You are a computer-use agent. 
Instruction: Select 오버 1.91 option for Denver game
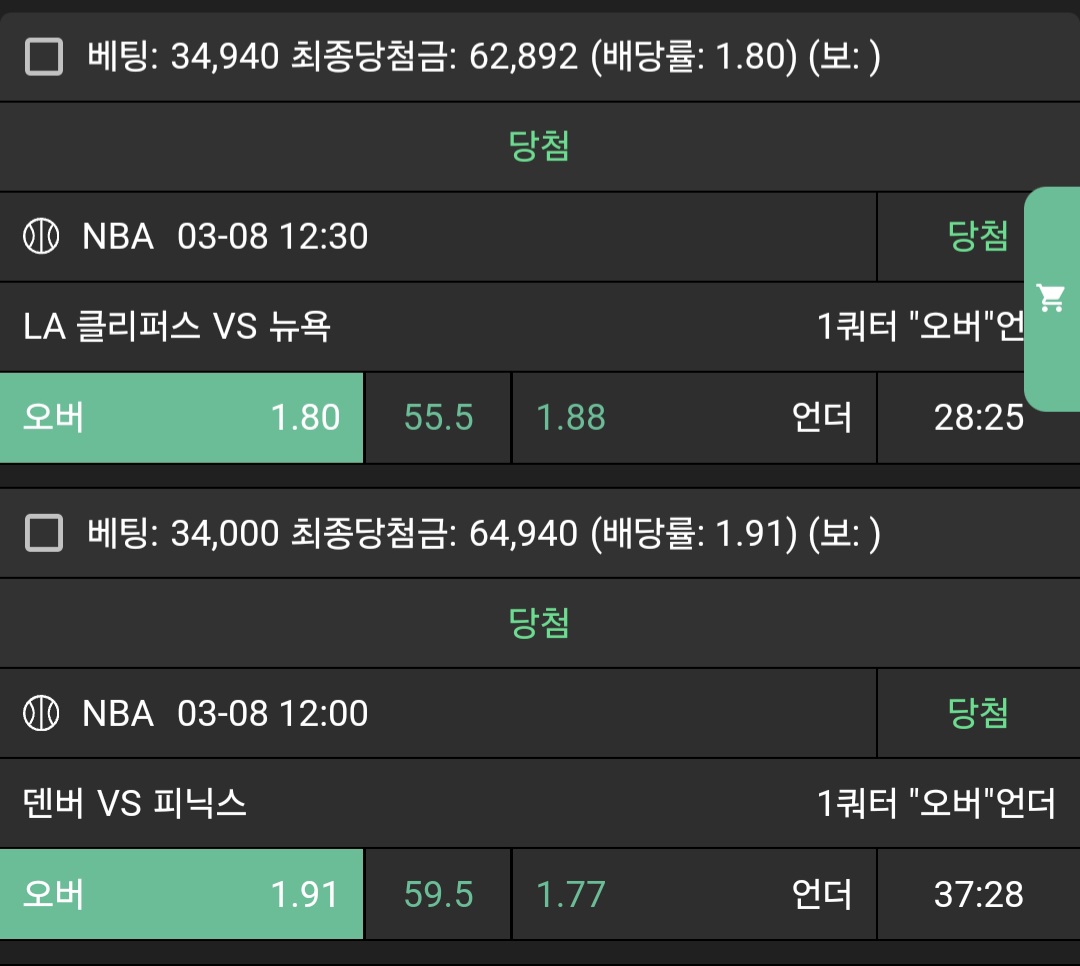pyautogui.click(x=181, y=894)
